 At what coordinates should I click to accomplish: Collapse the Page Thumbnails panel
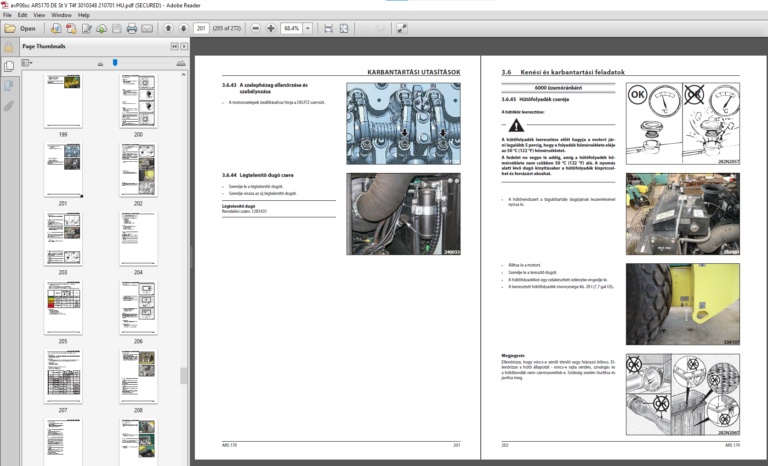pos(174,46)
